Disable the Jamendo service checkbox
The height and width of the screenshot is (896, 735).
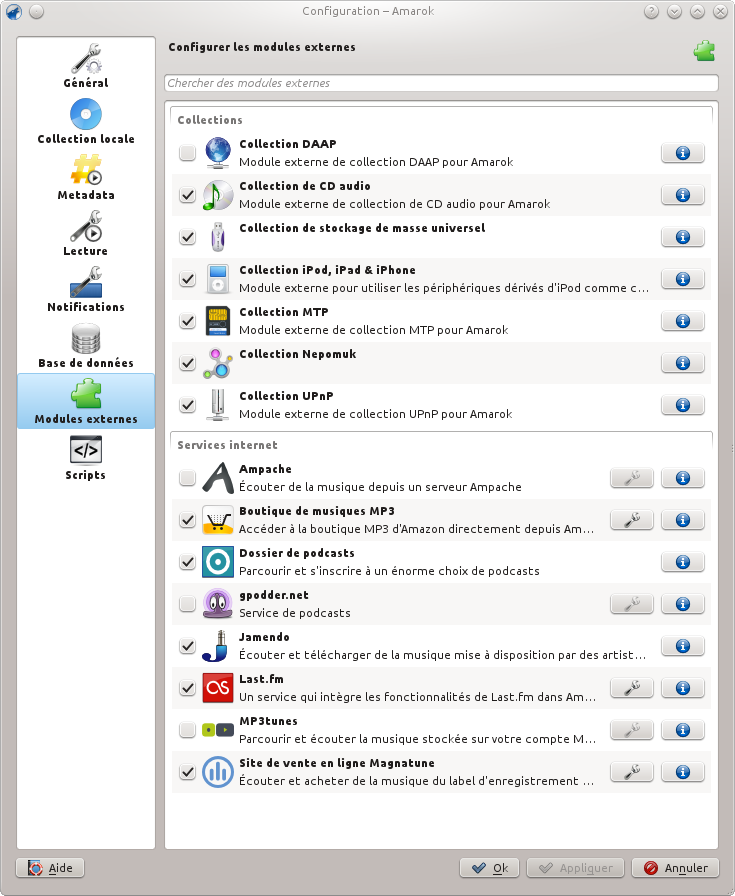[187, 646]
